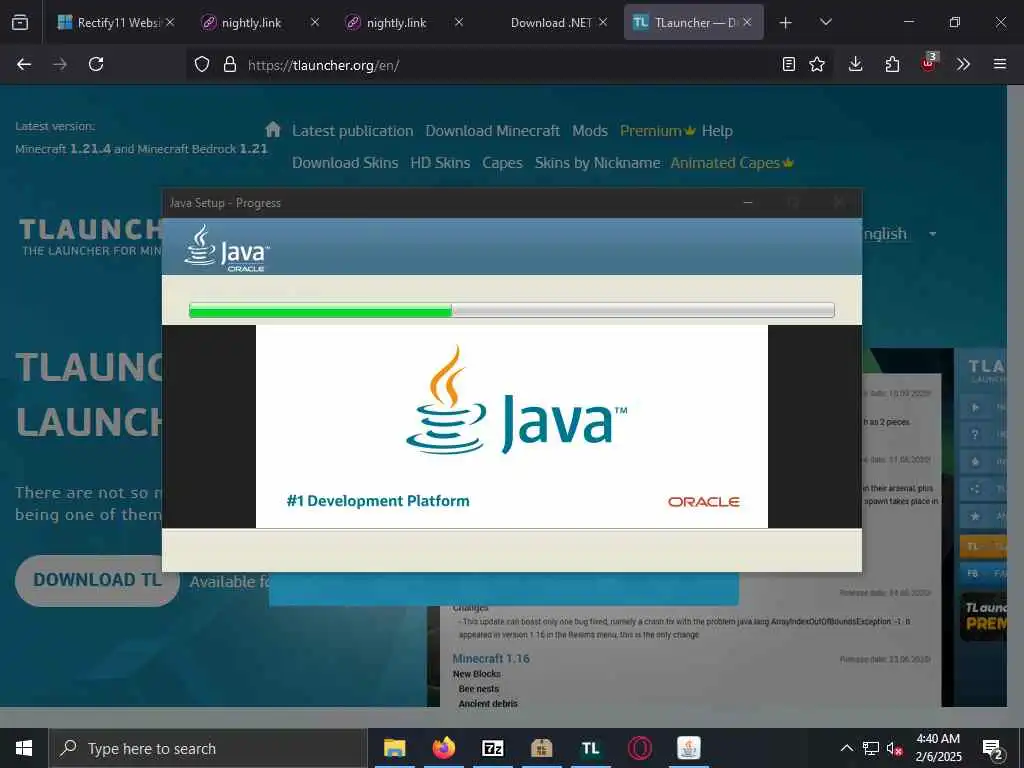Viewport: 1024px width, 768px height.
Task: Open the Windows Start menu
Action: [x=24, y=748]
